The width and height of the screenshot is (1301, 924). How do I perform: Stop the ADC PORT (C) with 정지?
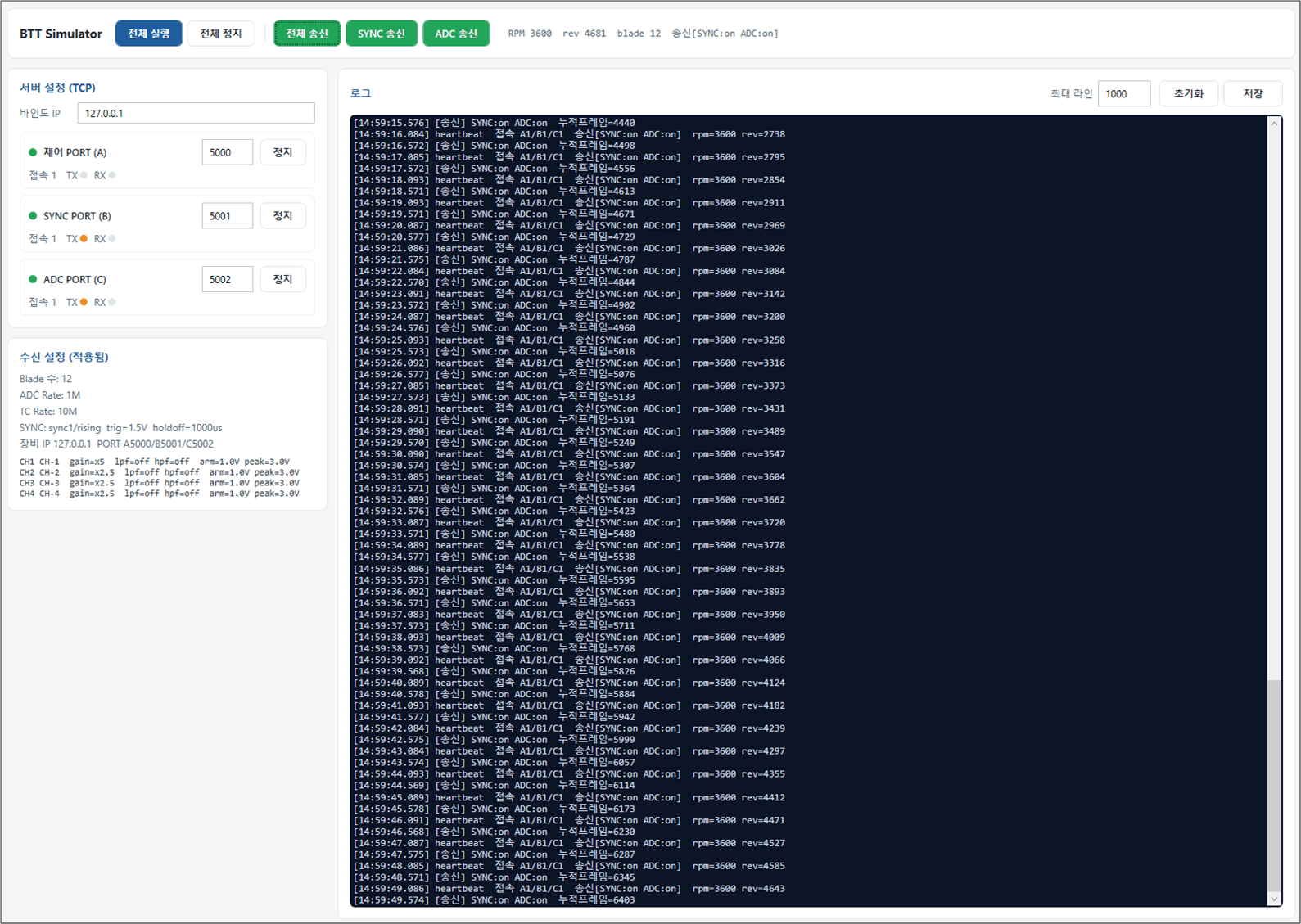click(282, 279)
